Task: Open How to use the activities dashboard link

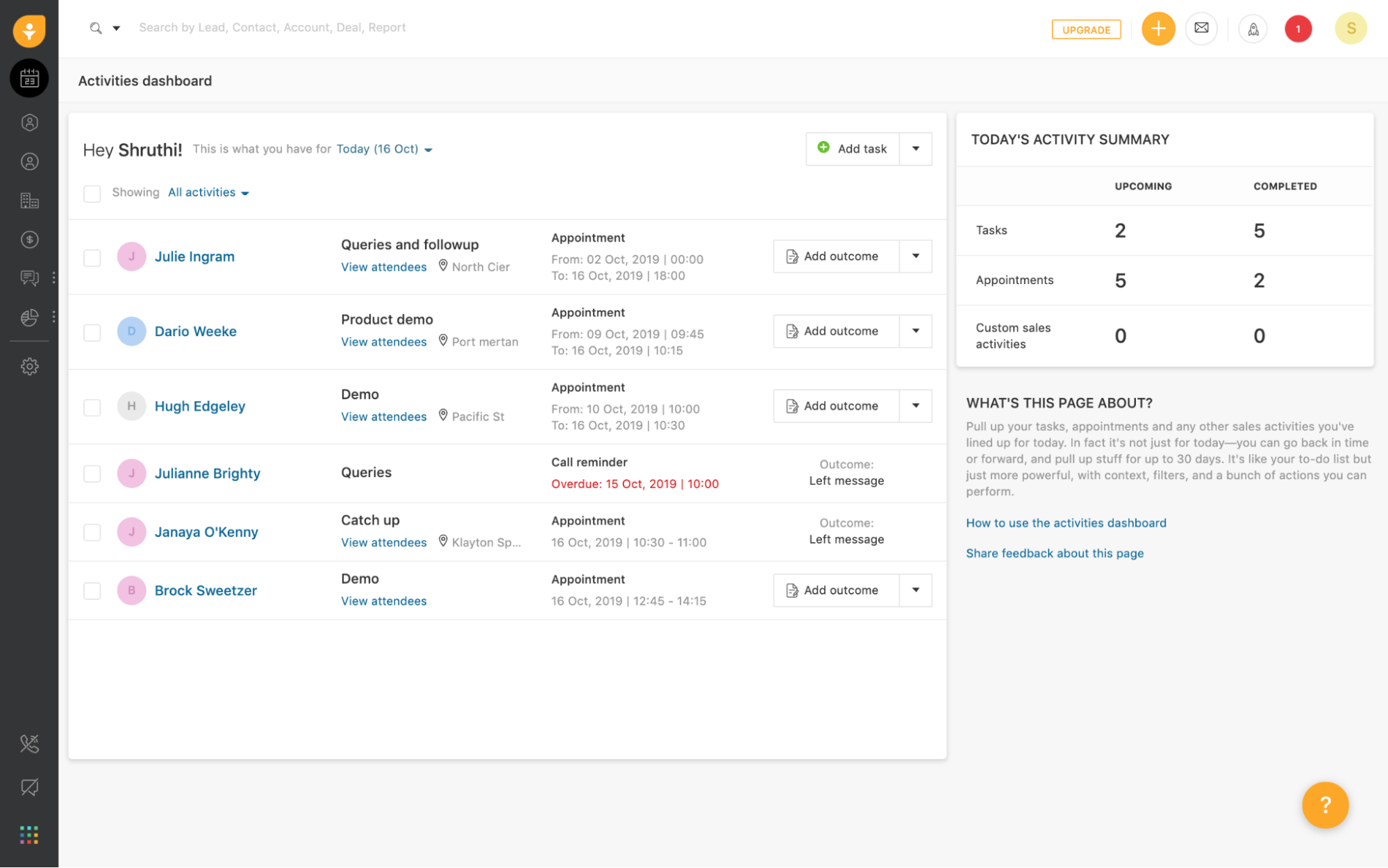Action: tap(1066, 523)
